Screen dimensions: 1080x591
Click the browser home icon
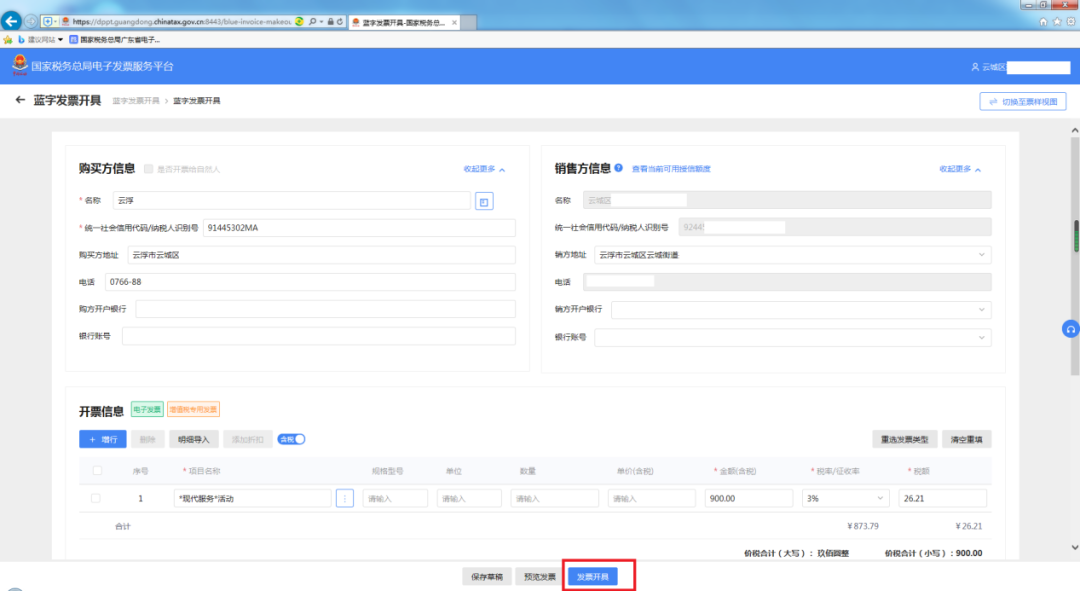1043,22
